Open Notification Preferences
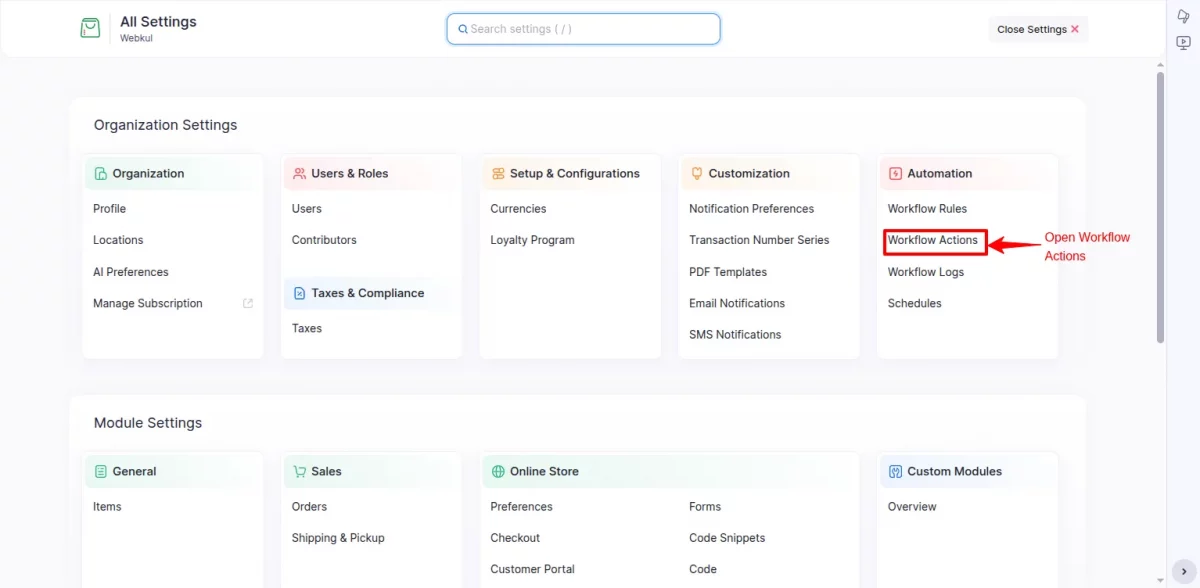This screenshot has width=1200, height=588. click(751, 209)
